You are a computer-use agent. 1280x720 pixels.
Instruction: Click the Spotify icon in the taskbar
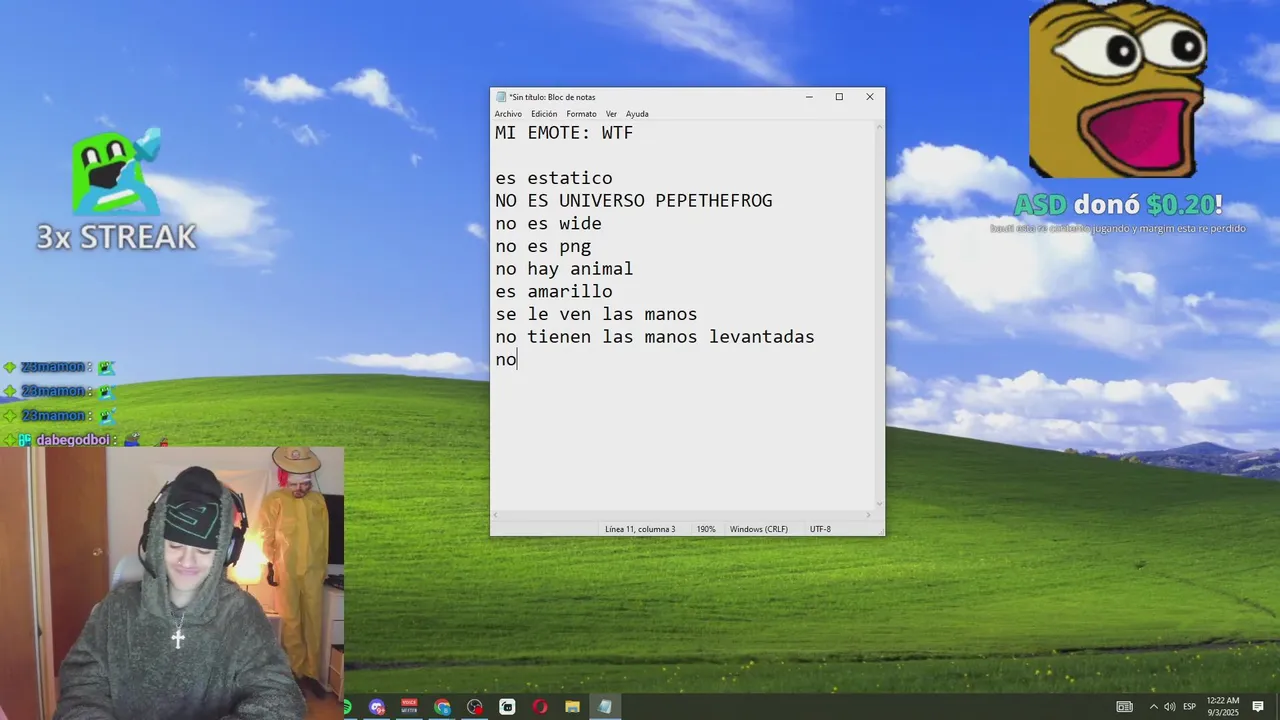point(347,707)
